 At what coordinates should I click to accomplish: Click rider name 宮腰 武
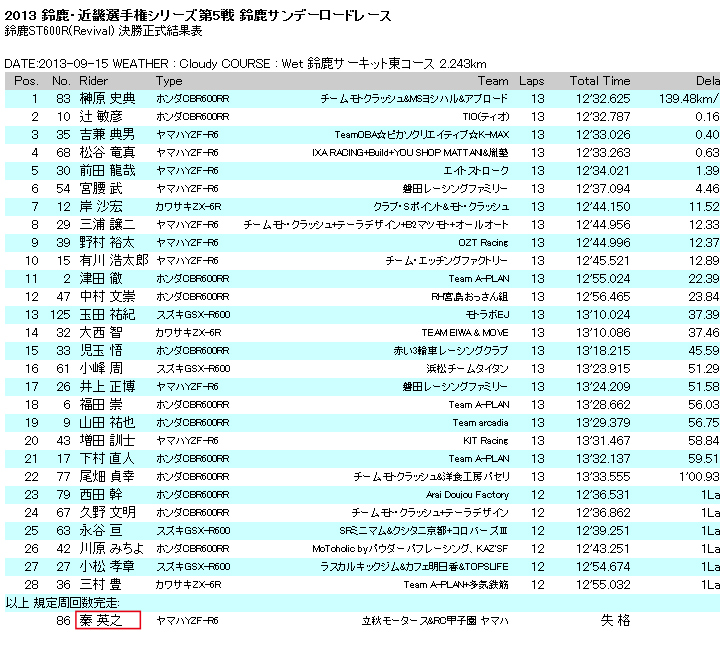pyautogui.click(x=101, y=188)
